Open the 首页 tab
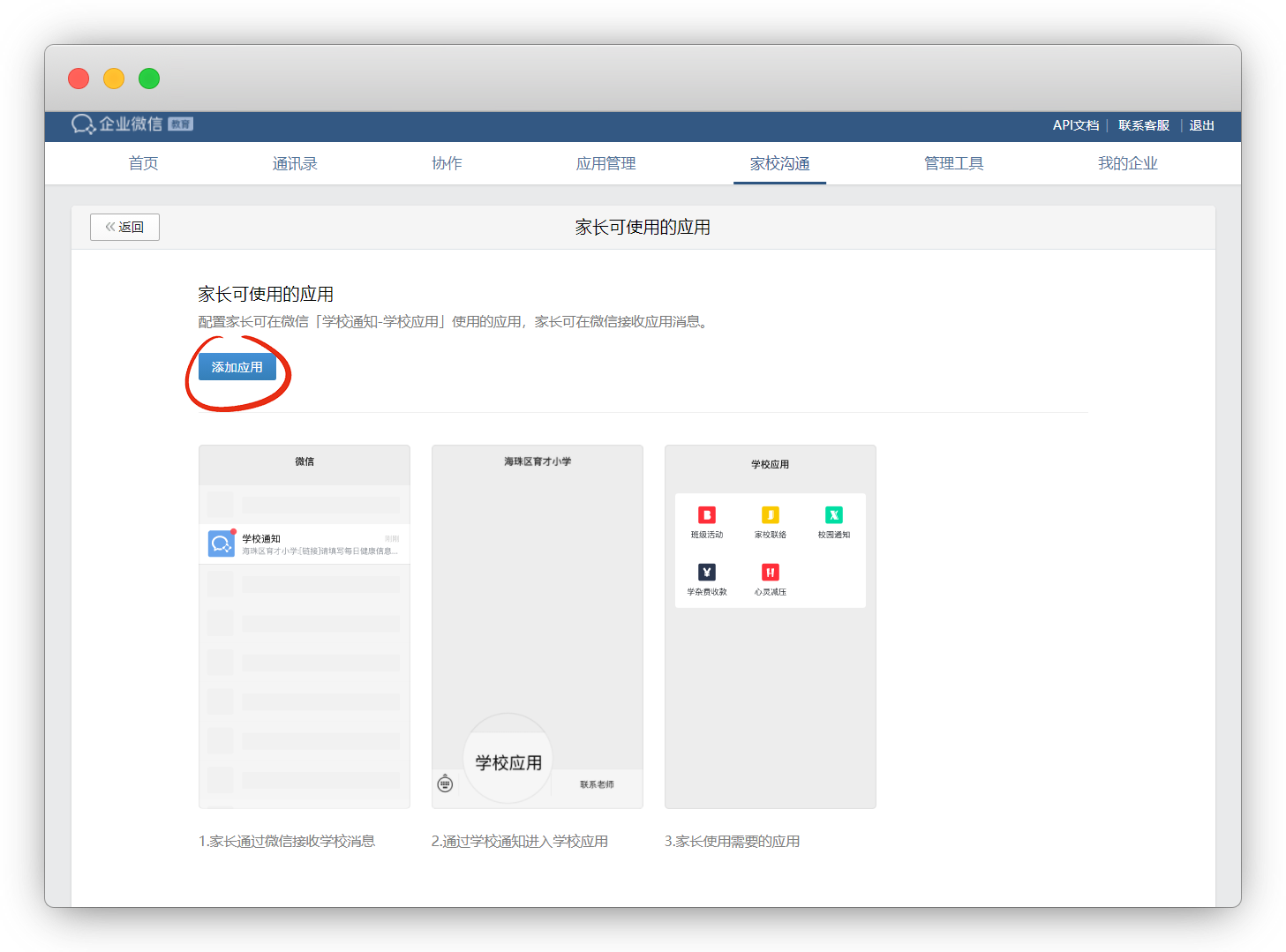This screenshot has height=952, width=1286. 143,163
